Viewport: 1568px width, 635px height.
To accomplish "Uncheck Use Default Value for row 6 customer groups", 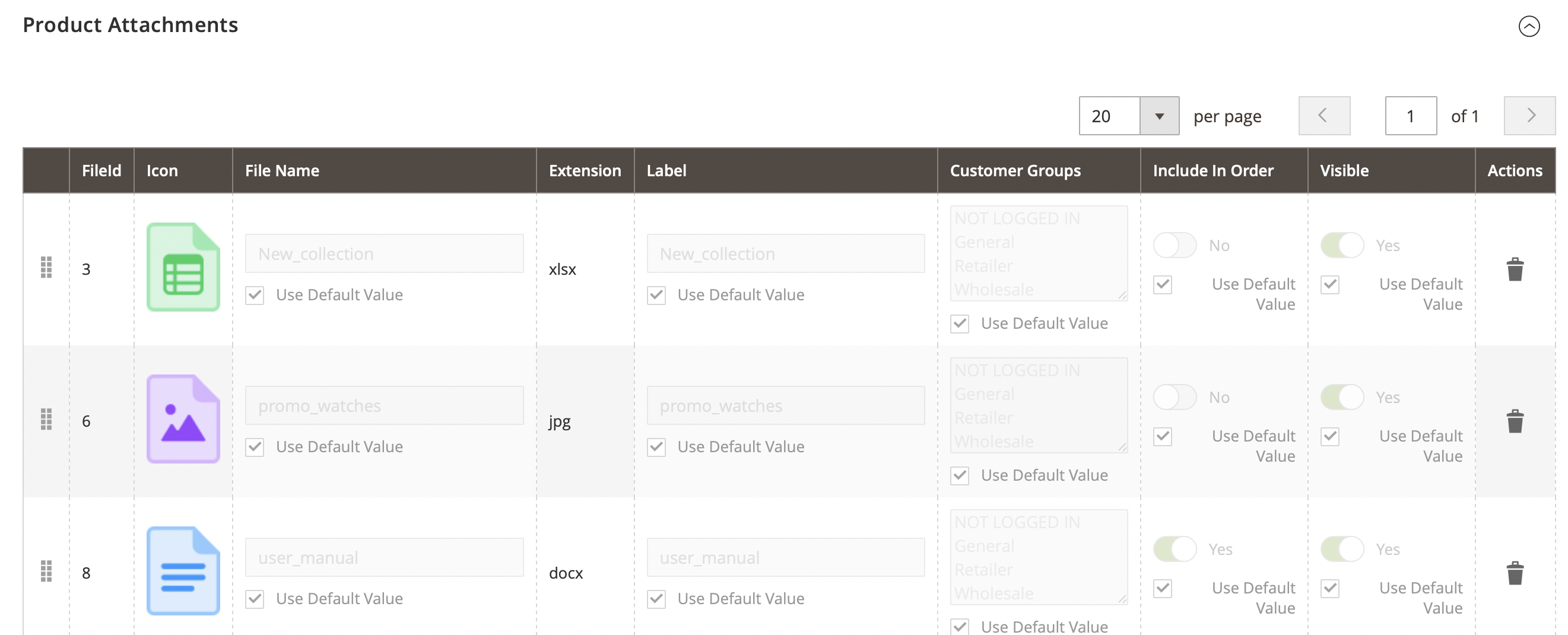I will 960,475.
